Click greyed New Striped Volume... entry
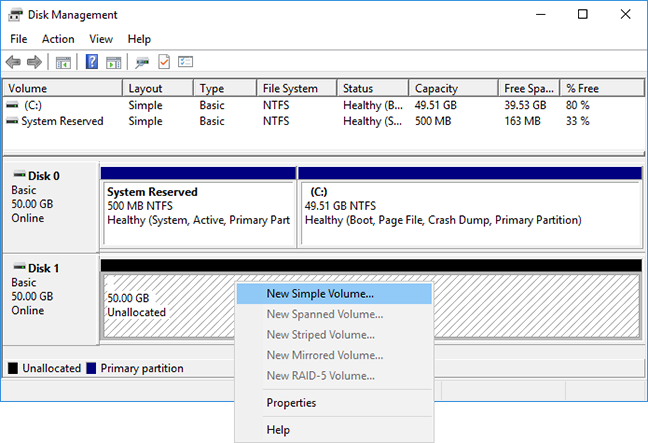This screenshot has width=648, height=443. point(334,335)
